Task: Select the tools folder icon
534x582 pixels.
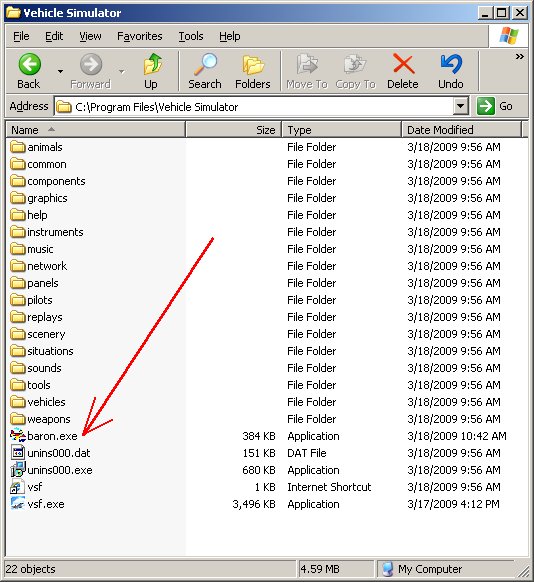Action: pyautogui.click(x=18, y=385)
